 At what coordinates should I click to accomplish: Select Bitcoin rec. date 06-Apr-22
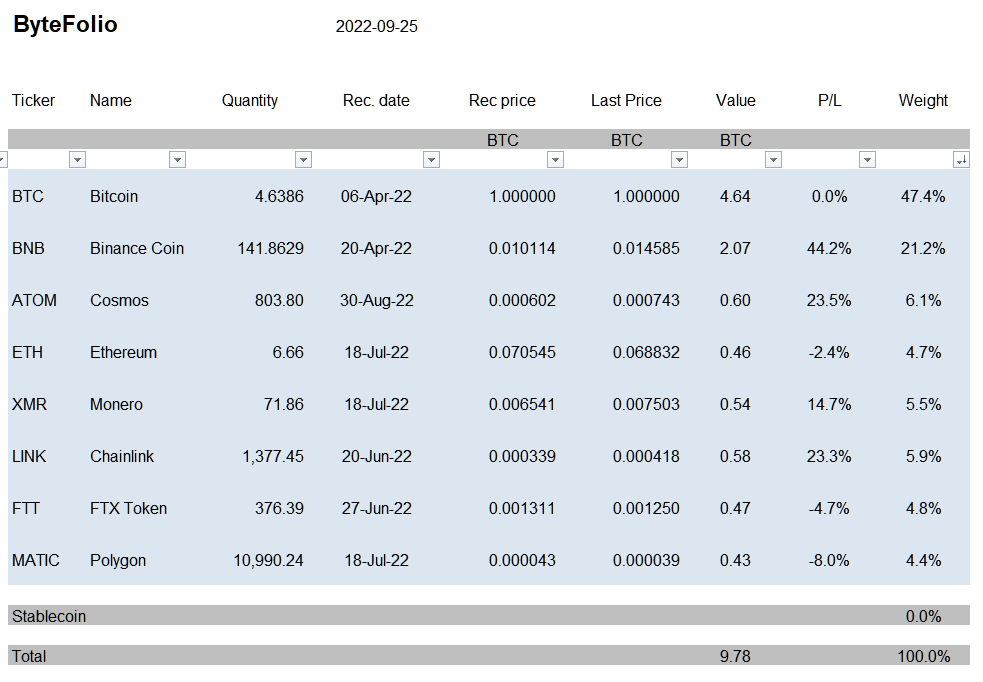[376, 196]
